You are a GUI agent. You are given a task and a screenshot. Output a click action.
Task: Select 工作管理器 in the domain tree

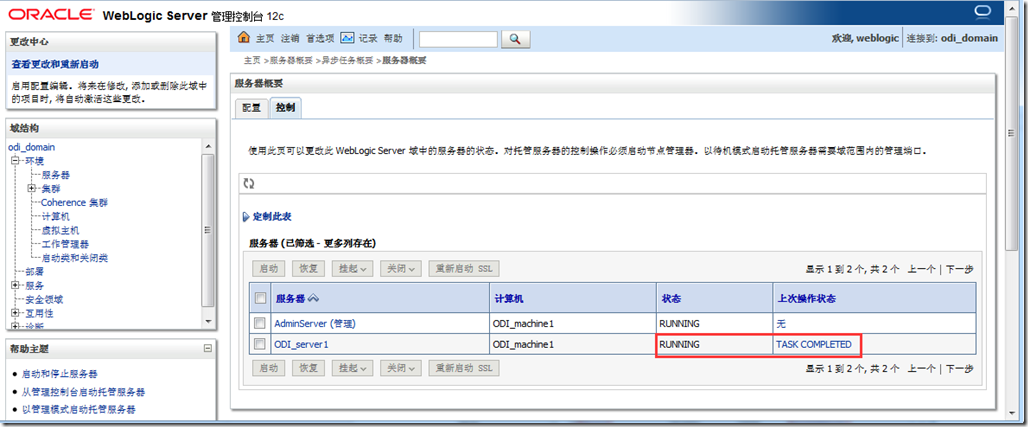pos(65,244)
